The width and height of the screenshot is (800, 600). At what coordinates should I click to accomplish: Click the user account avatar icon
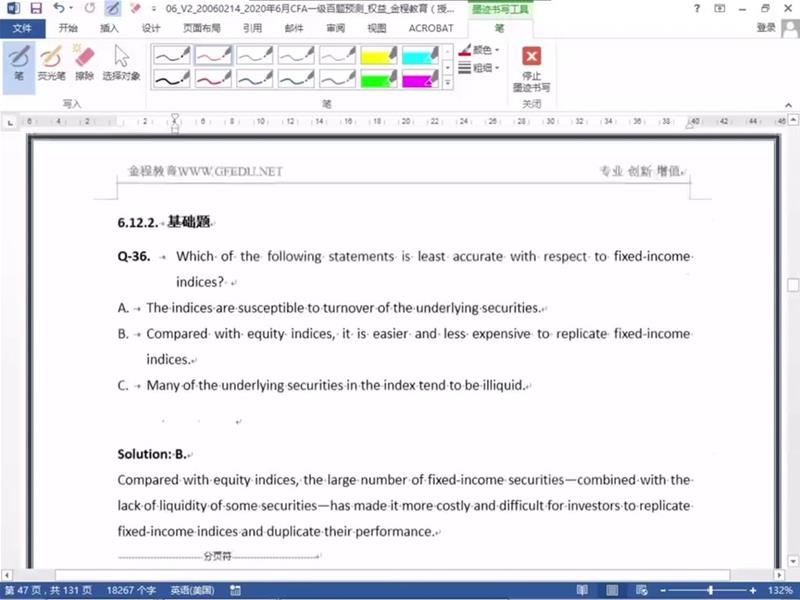point(791,29)
